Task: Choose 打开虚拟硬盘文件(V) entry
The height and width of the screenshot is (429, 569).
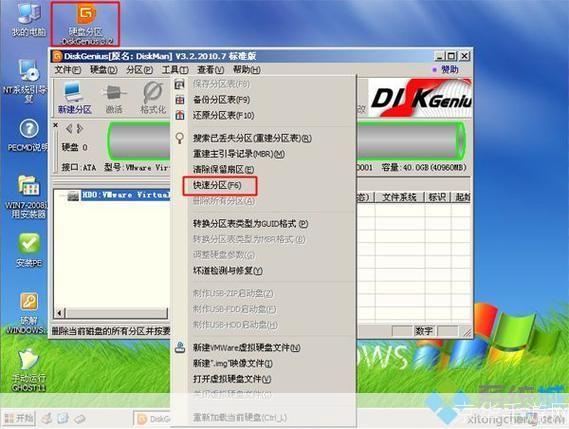Action: pyautogui.click(x=263, y=379)
